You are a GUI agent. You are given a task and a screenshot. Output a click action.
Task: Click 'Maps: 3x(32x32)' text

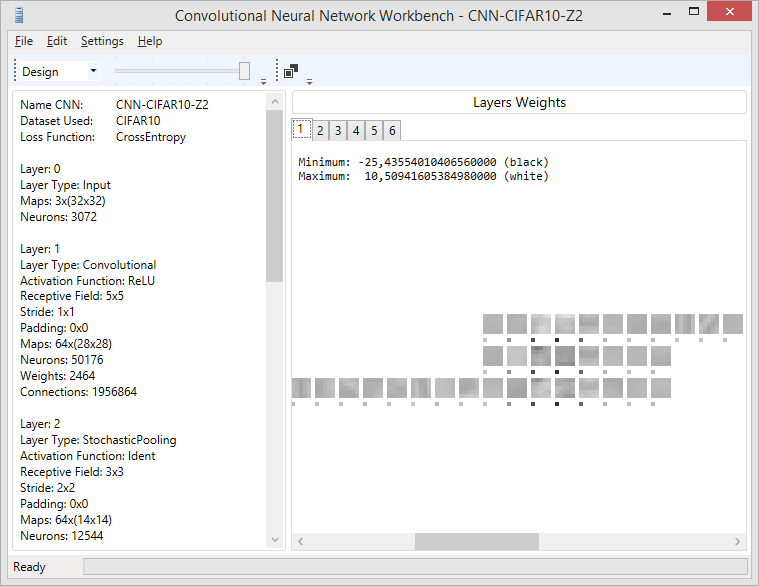[63, 201]
